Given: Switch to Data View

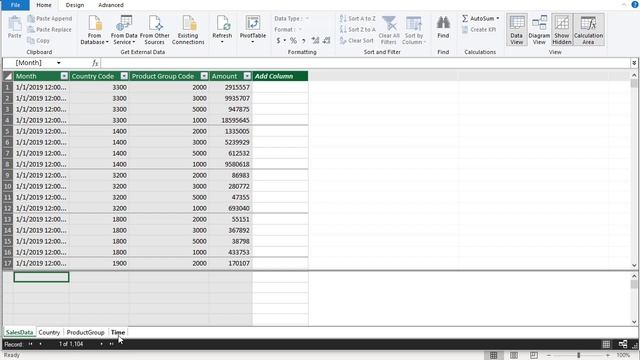Looking at the screenshot, I should tap(517, 30).
